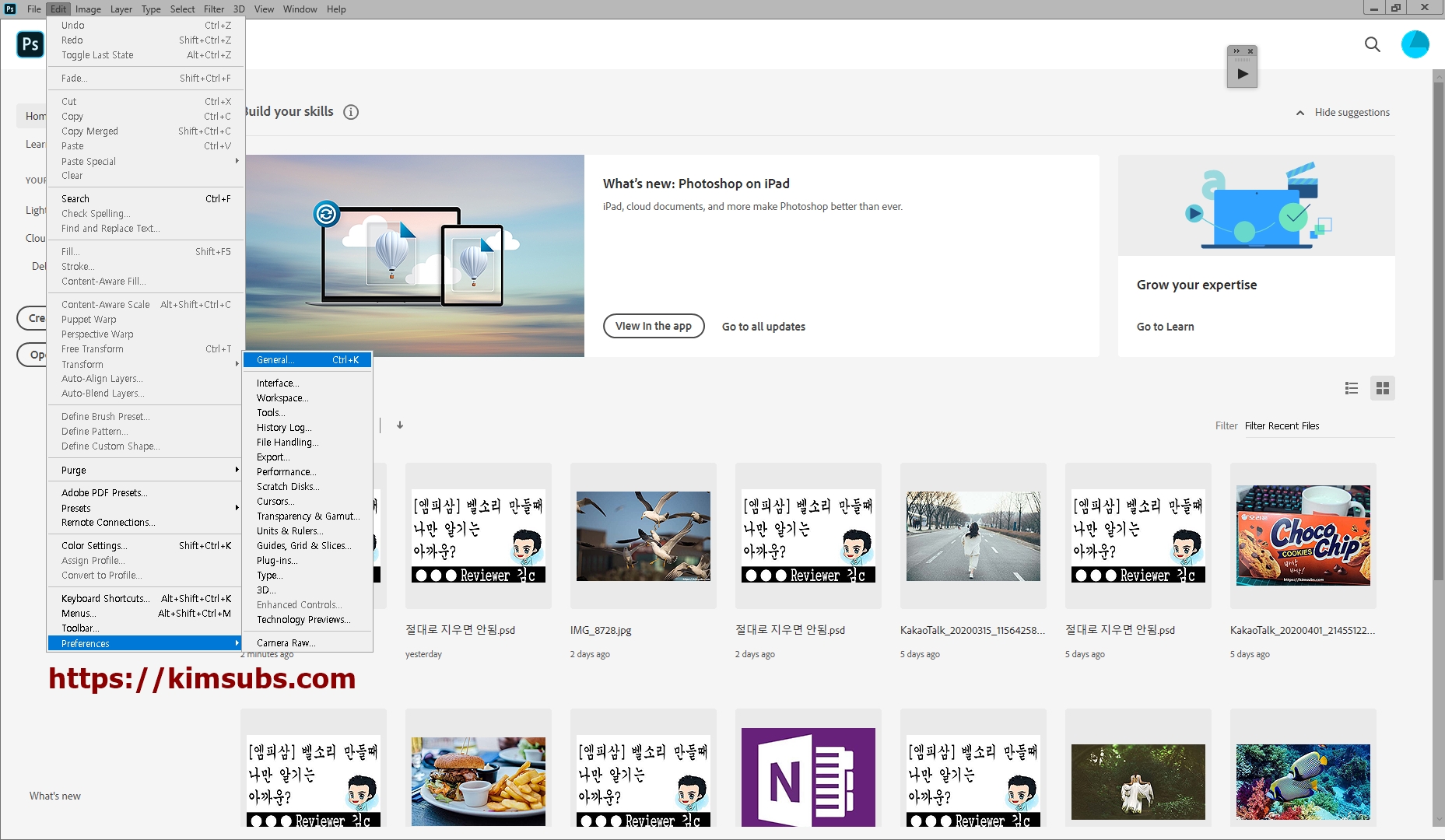Open History Log preferences

(x=307, y=428)
